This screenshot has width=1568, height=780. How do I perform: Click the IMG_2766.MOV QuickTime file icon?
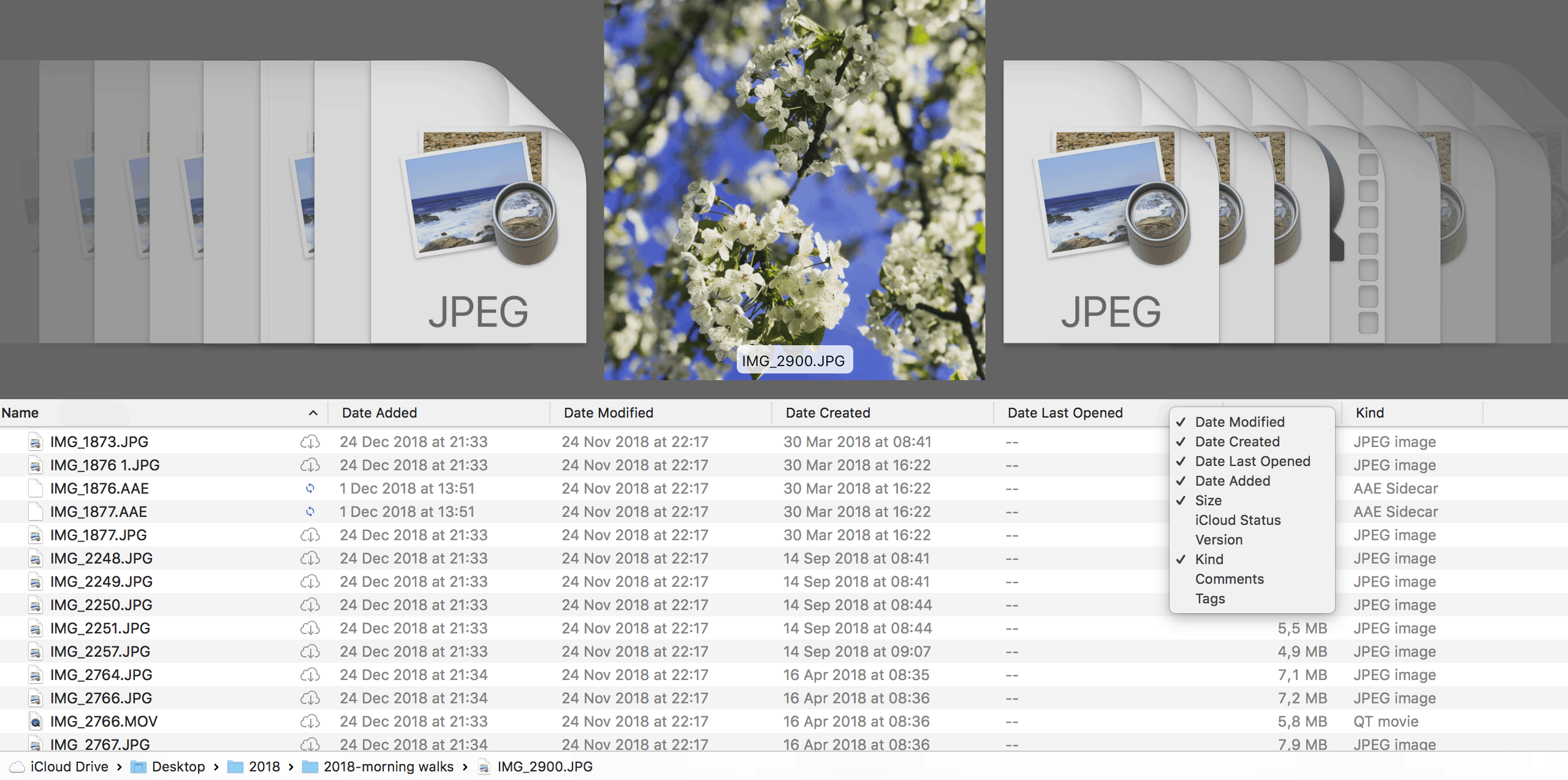coord(36,722)
